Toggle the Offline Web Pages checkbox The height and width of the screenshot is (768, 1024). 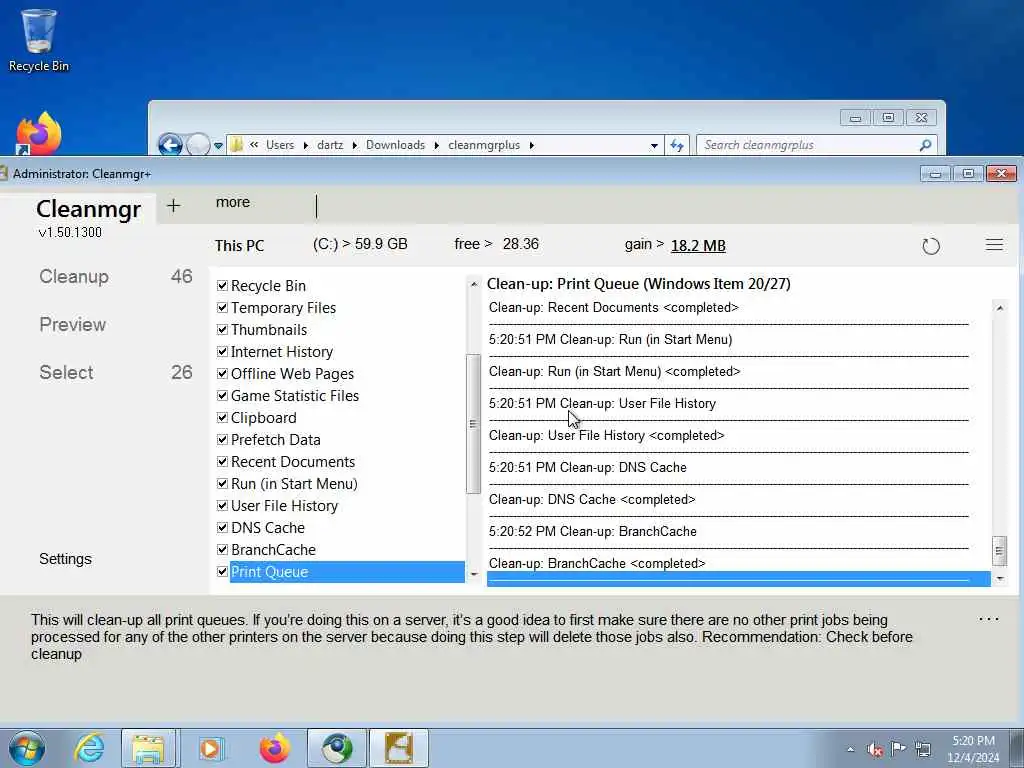pyautogui.click(x=222, y=374)
